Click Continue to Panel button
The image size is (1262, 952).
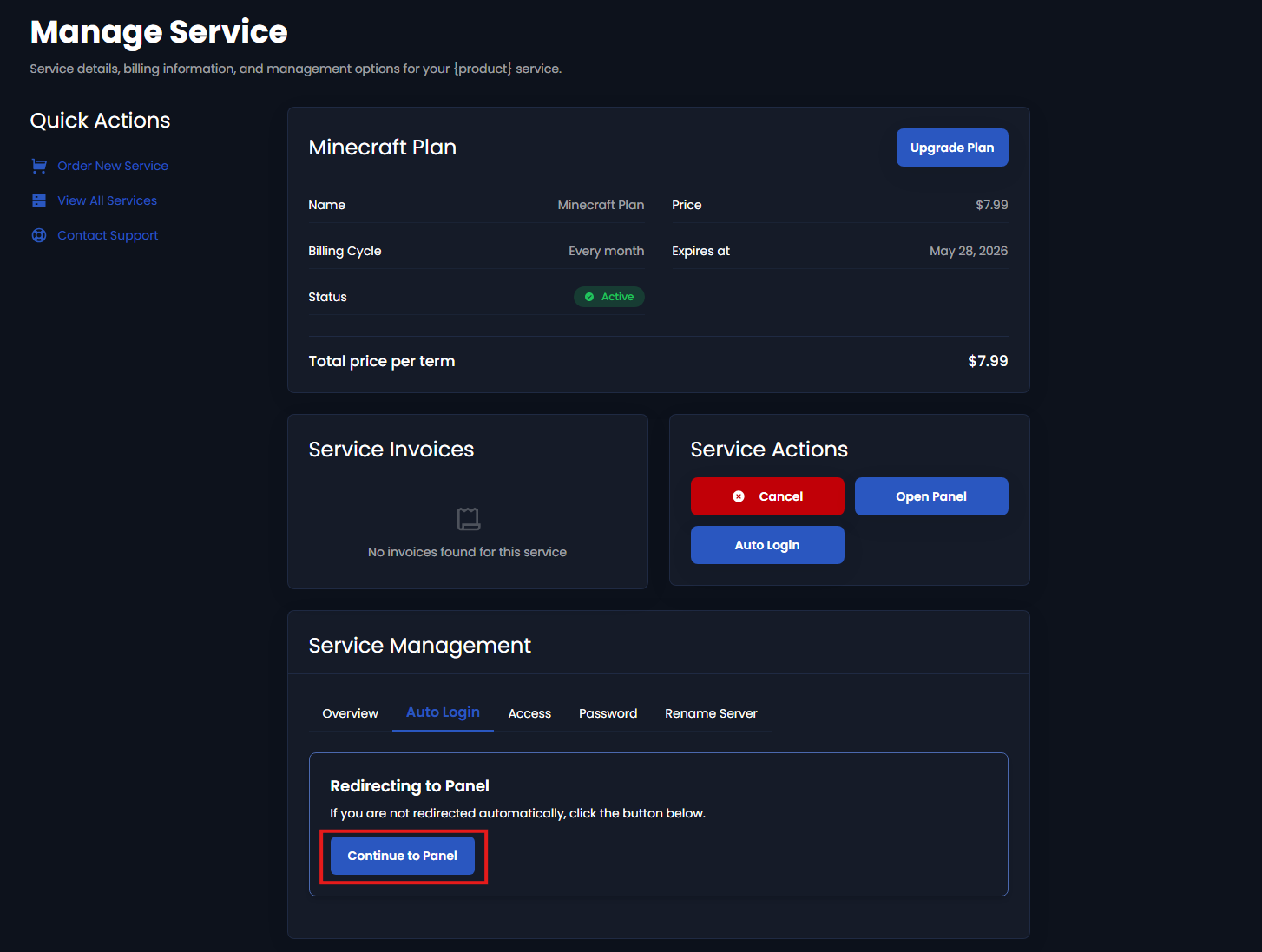tap(403, 856)
